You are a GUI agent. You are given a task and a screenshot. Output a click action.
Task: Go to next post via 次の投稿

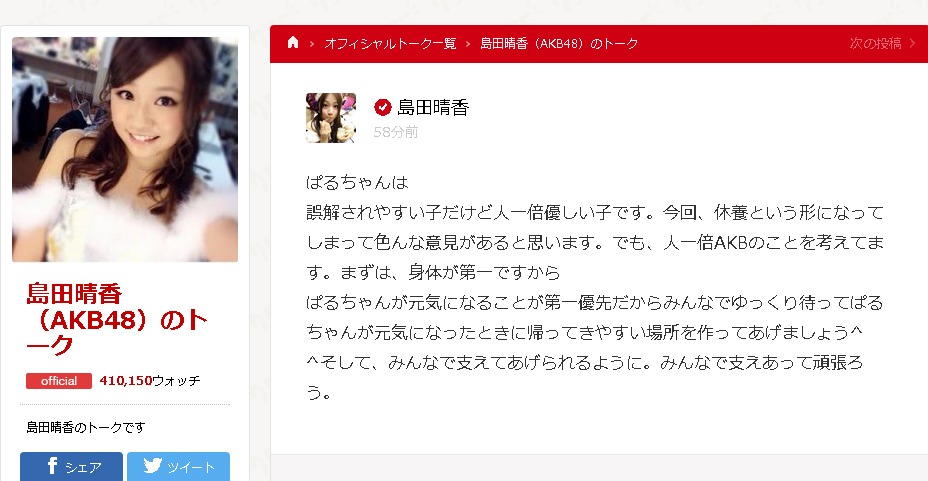click(x=875, y=43)
